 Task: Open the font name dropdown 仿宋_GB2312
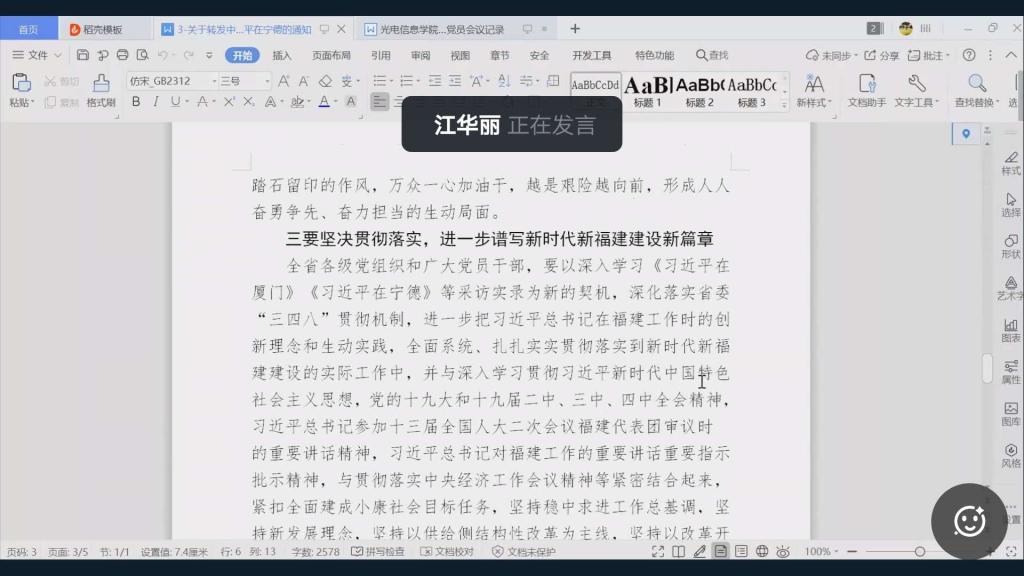point(170,81)
